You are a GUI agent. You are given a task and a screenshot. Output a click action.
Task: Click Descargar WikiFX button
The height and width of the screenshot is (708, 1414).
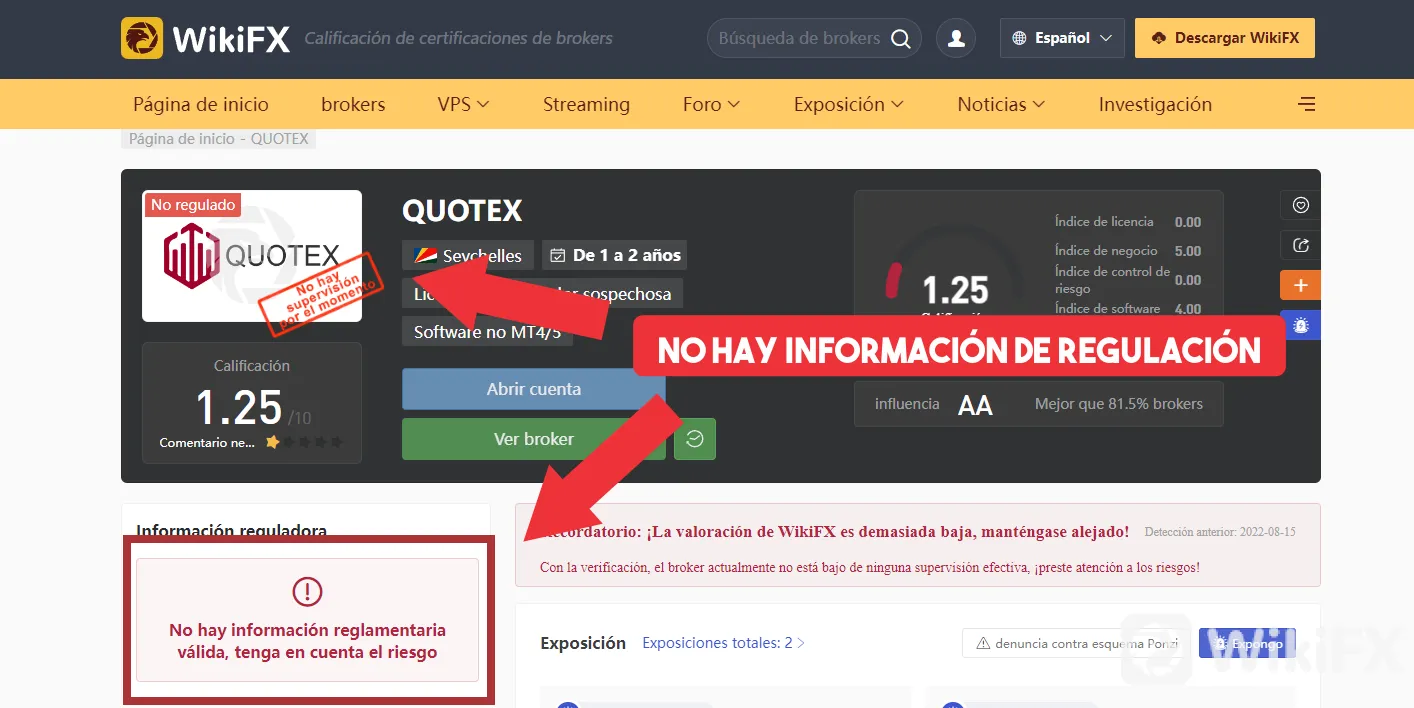pos(1225,38)
